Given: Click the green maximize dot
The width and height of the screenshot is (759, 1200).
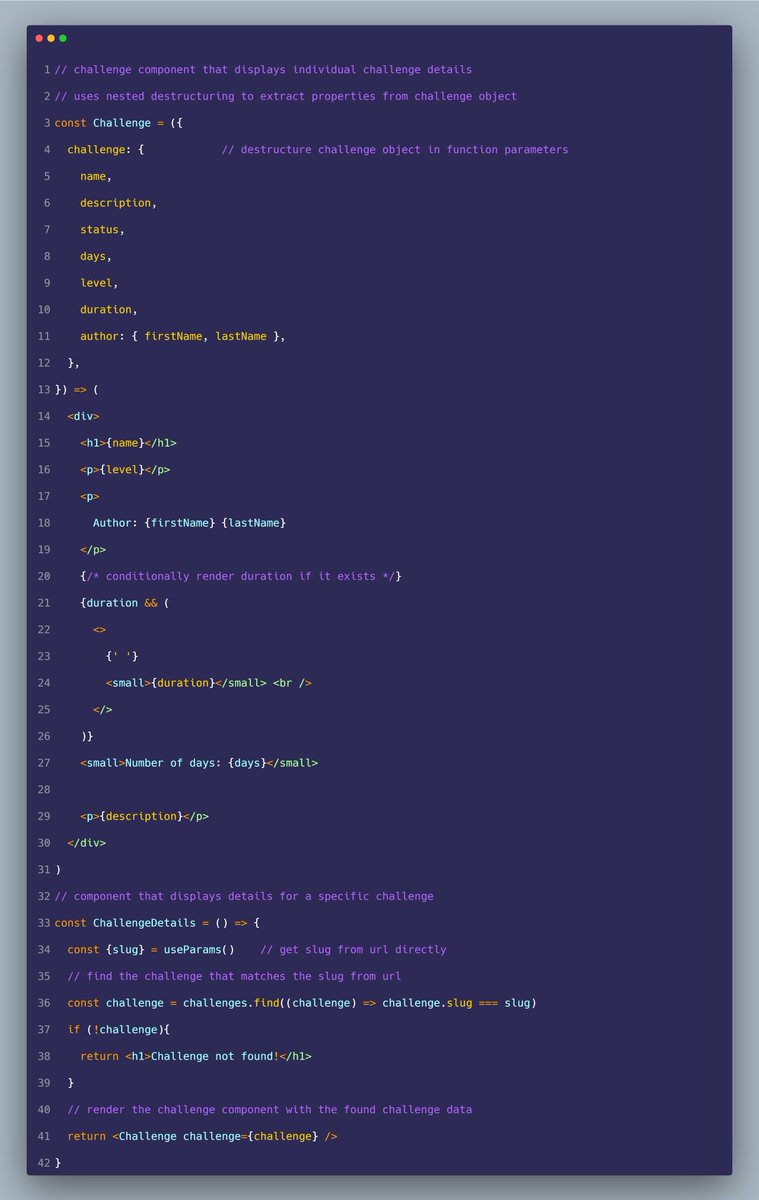Looking at the screenshot, I should [63, 38].
